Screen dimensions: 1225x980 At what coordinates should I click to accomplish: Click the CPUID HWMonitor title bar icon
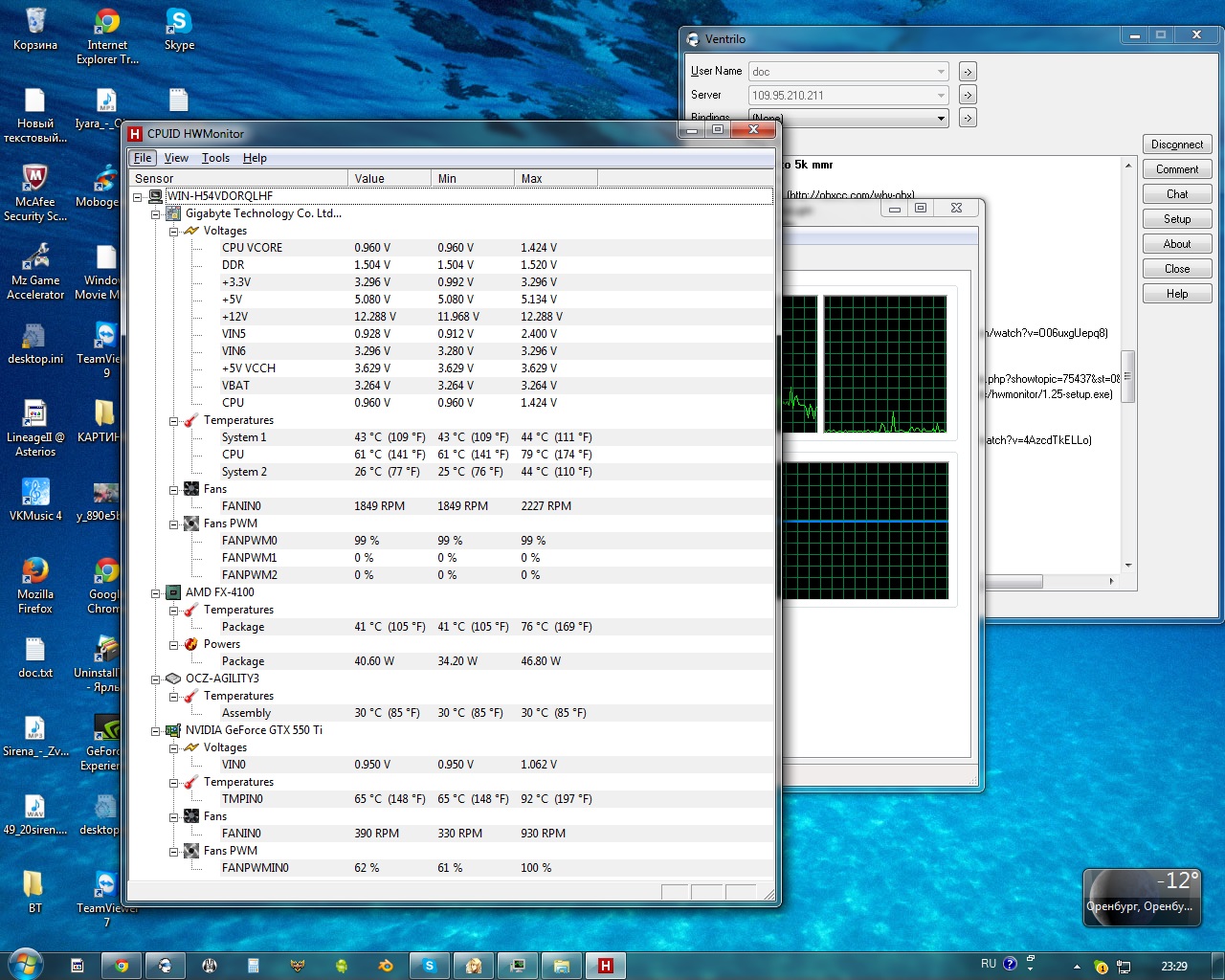(x=135, y=134)
